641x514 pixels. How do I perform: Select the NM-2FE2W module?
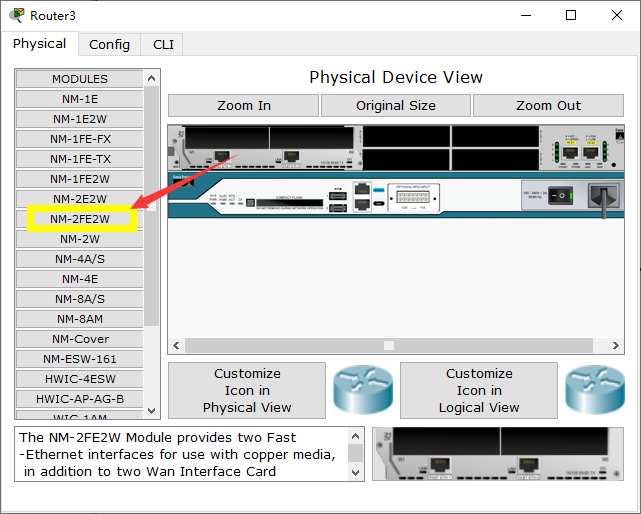pyautogui.click(x=80, y=219)
